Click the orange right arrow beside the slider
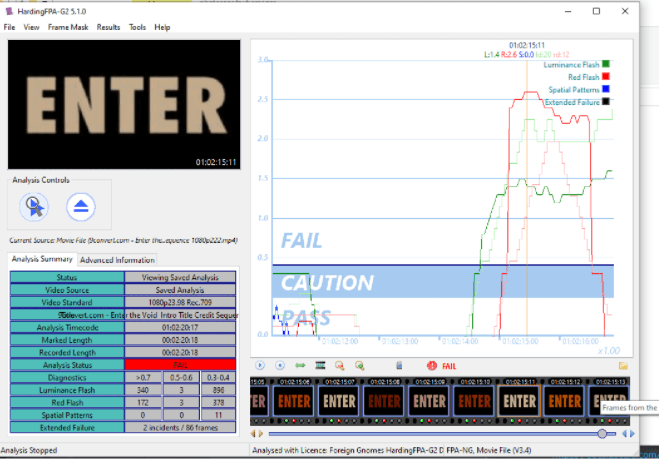The height and width of the screenshot is (465, 661). [x=261, y=434]
